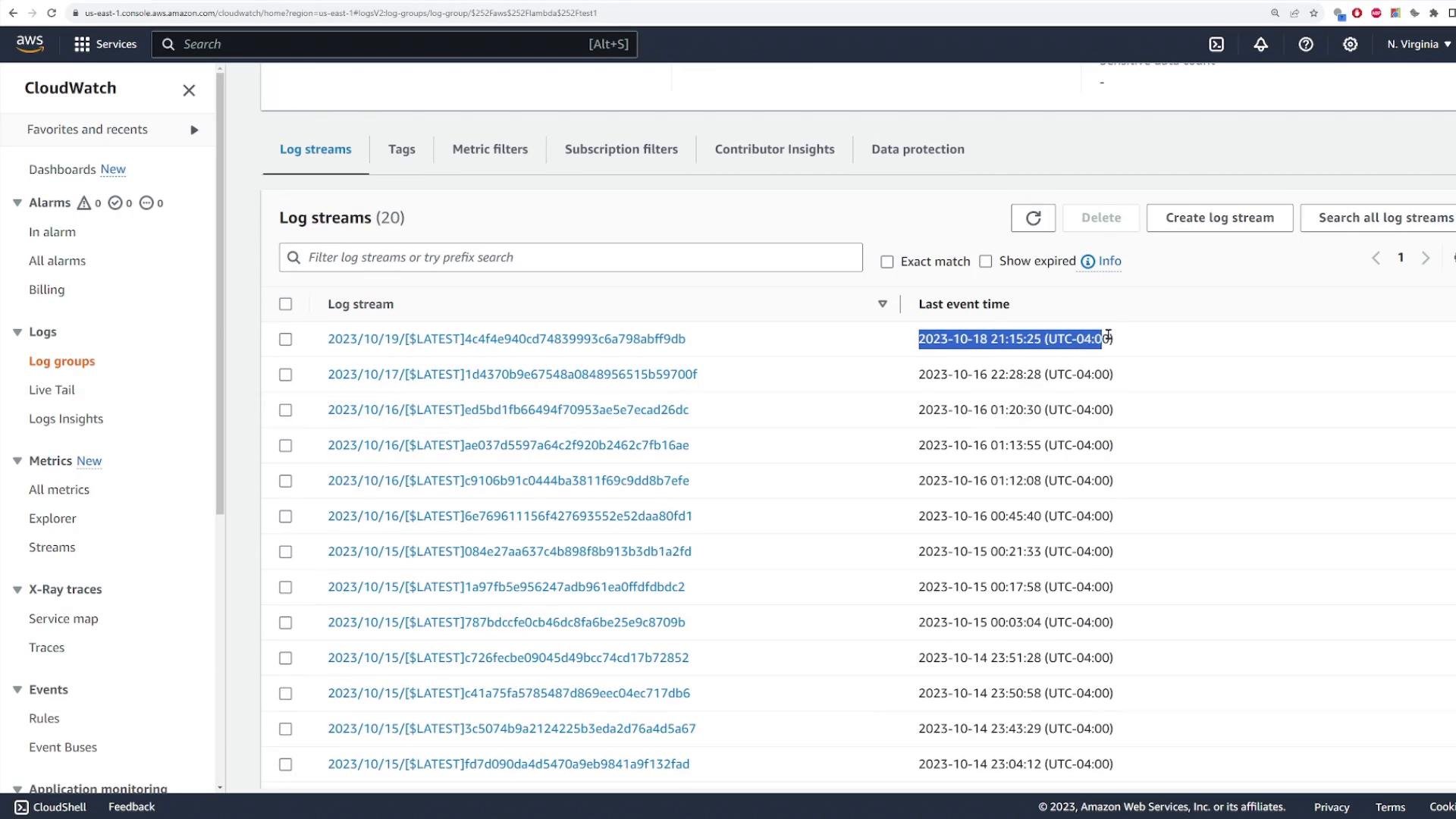
Task: Bookmark this page with the star icon
Action: click(x=1313, y=13)
